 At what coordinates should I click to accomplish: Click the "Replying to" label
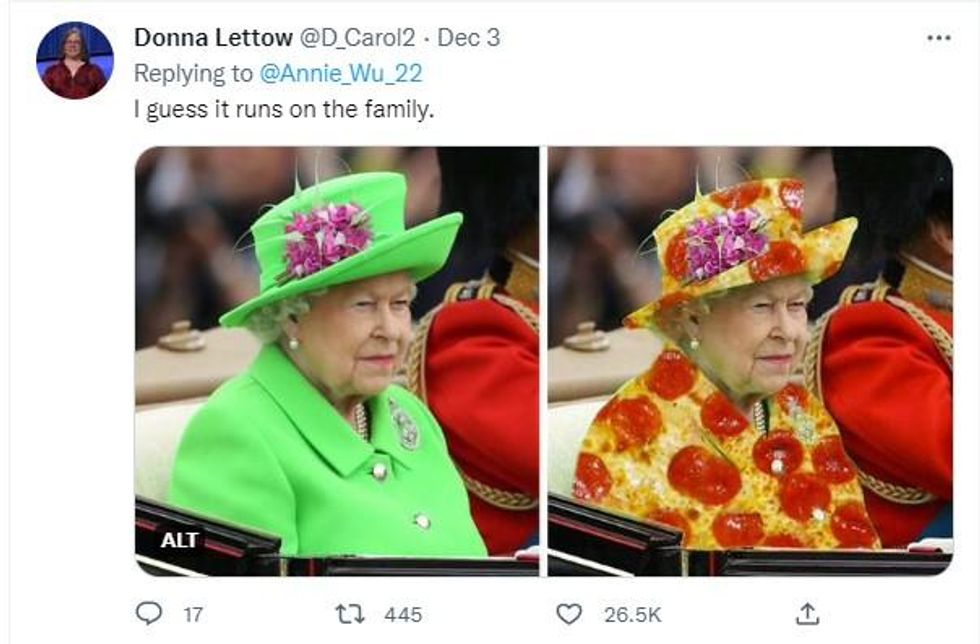[x=194, y=73]
